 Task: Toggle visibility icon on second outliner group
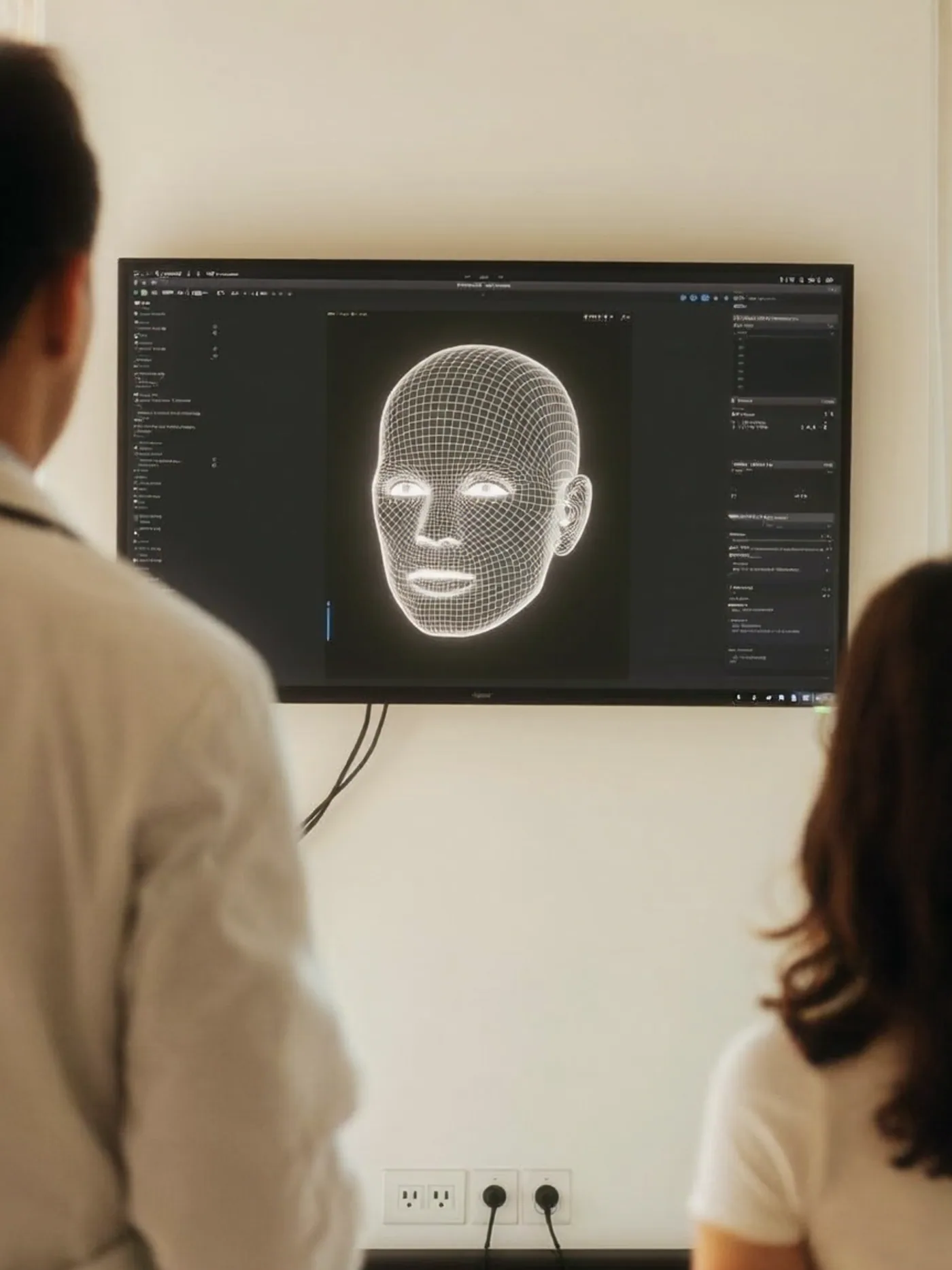point(215,350)
